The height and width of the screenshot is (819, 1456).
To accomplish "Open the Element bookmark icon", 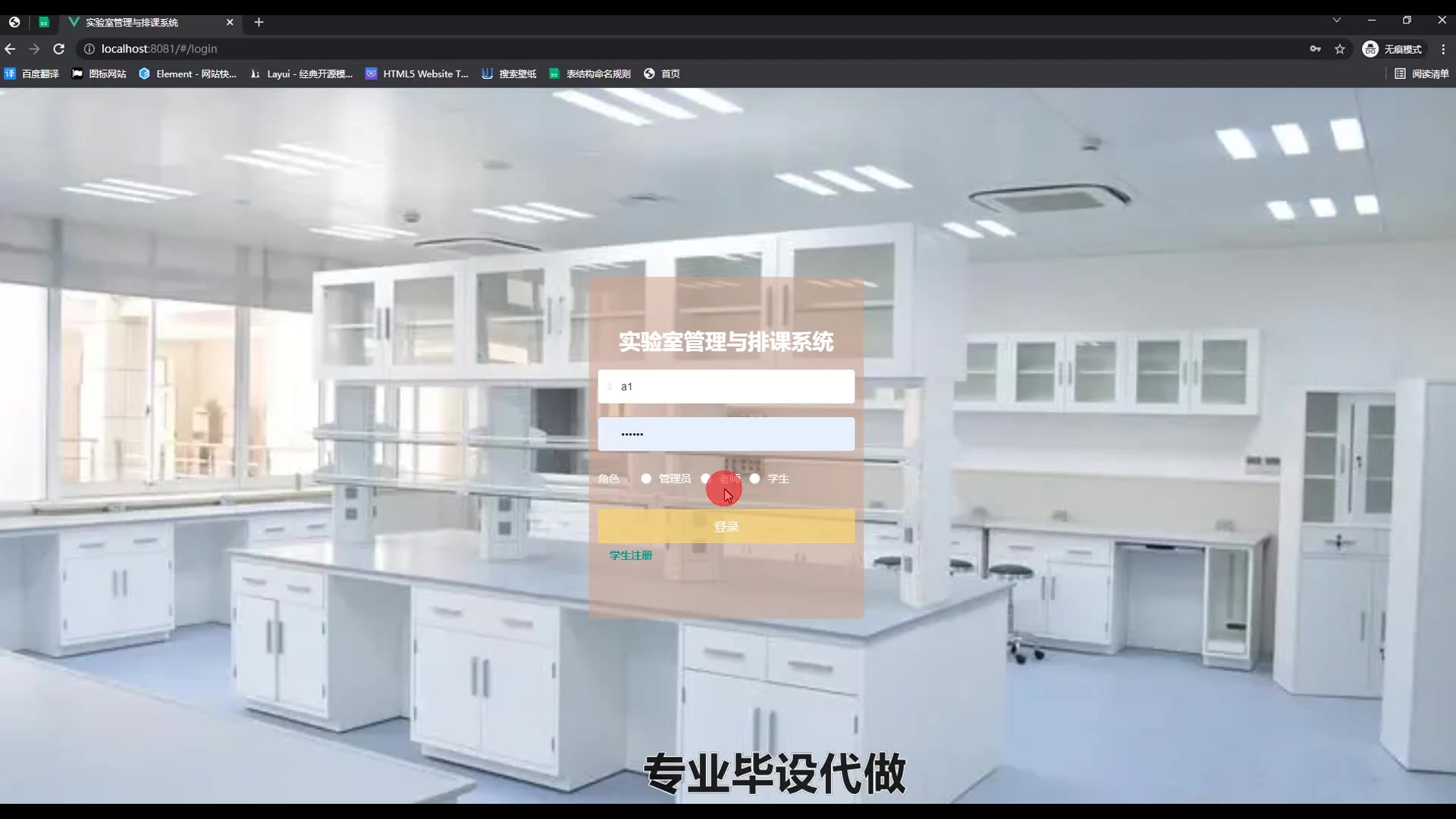I will coord(144,74).
